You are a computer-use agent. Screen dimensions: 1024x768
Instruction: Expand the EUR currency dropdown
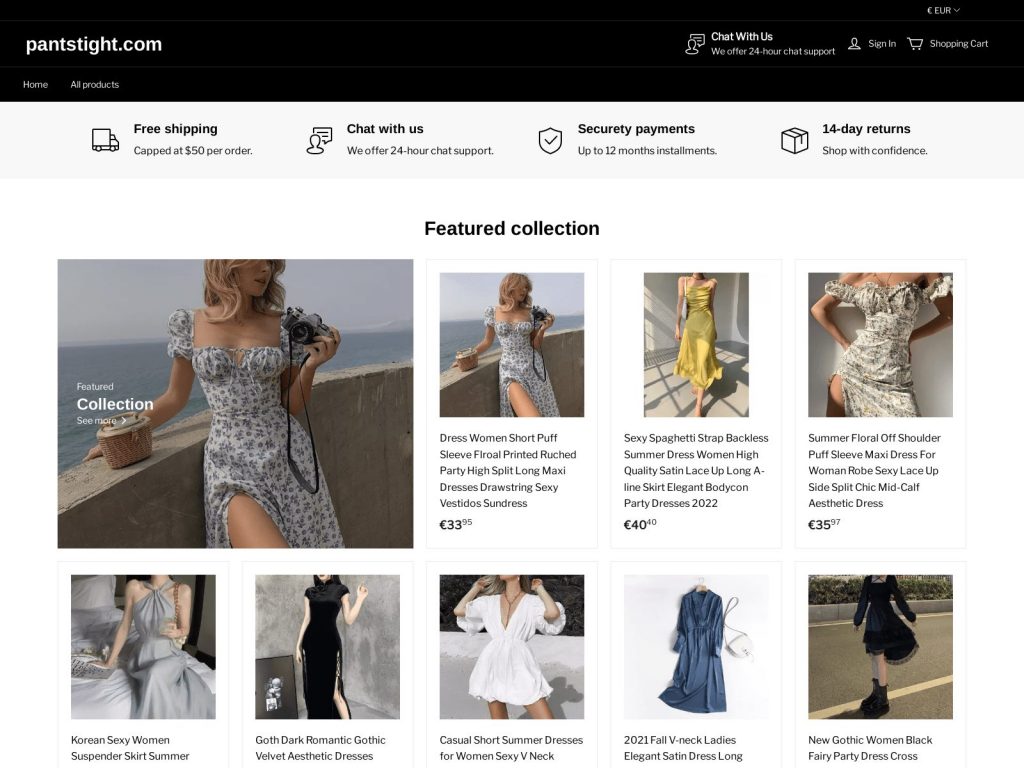[943, 10]
